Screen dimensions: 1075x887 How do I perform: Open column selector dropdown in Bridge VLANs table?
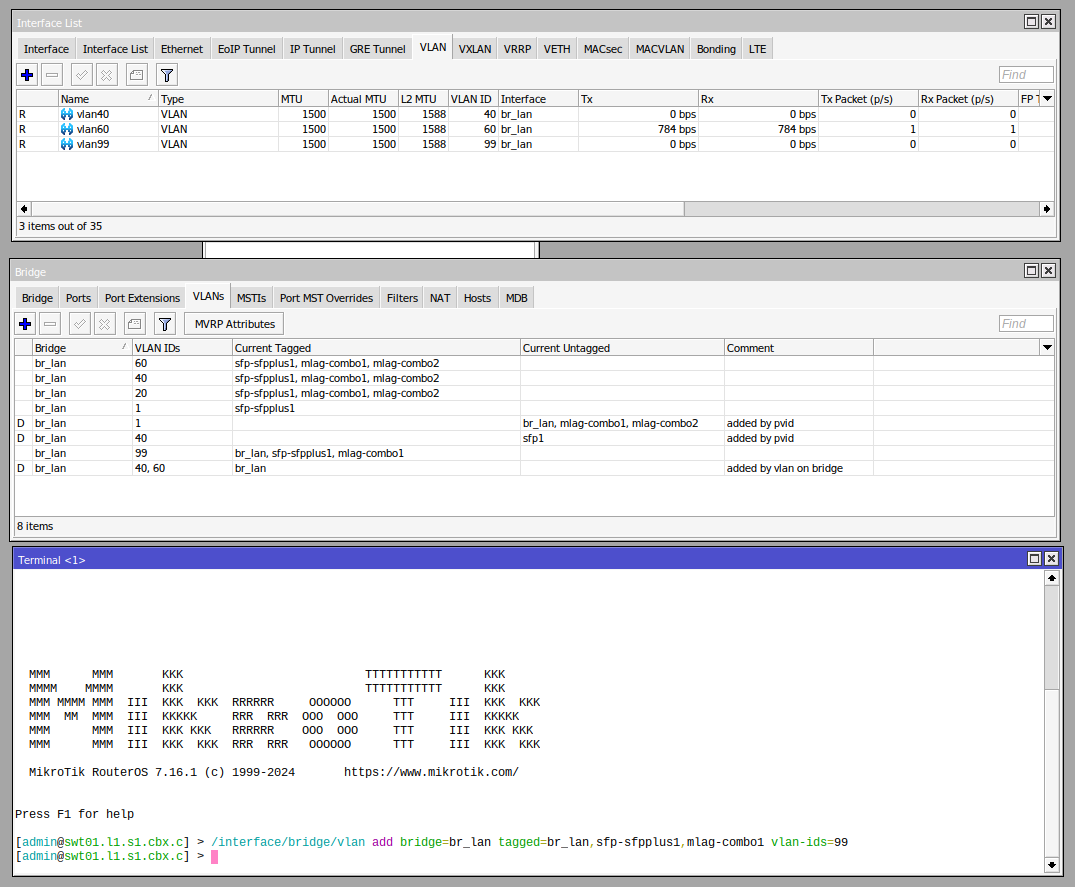[1047, 347]
